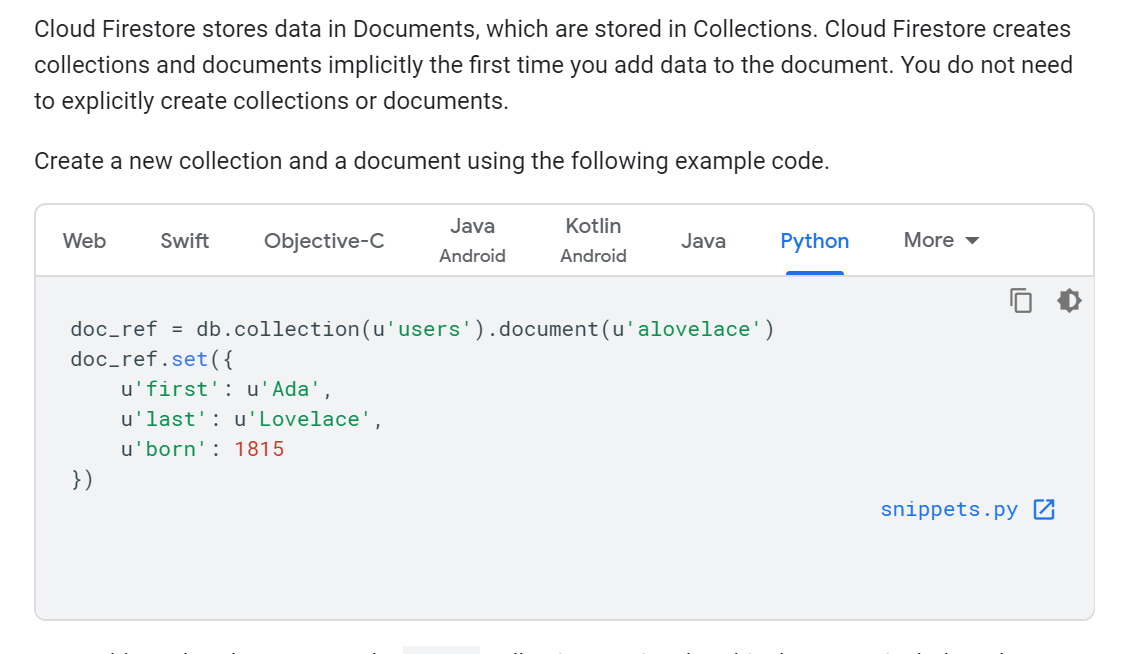Click the 'Lovelace' string in code
The image size is (1128, 654).
point(309,419)
